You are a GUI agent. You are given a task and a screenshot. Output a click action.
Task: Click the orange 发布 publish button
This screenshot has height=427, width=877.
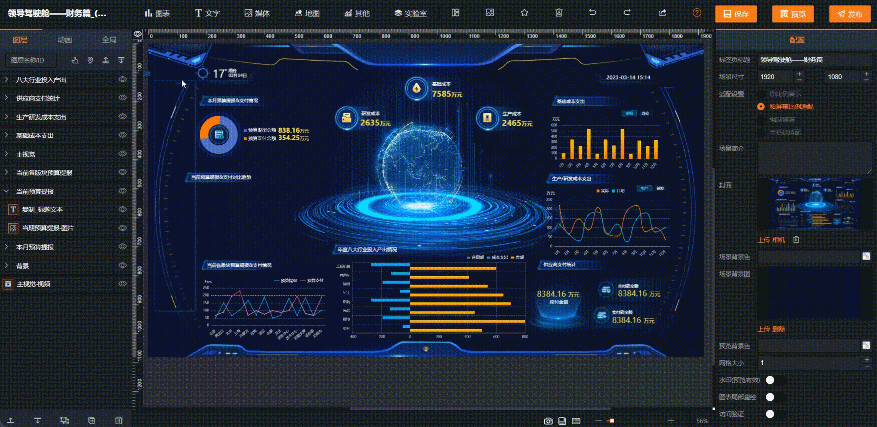[848, 14]
